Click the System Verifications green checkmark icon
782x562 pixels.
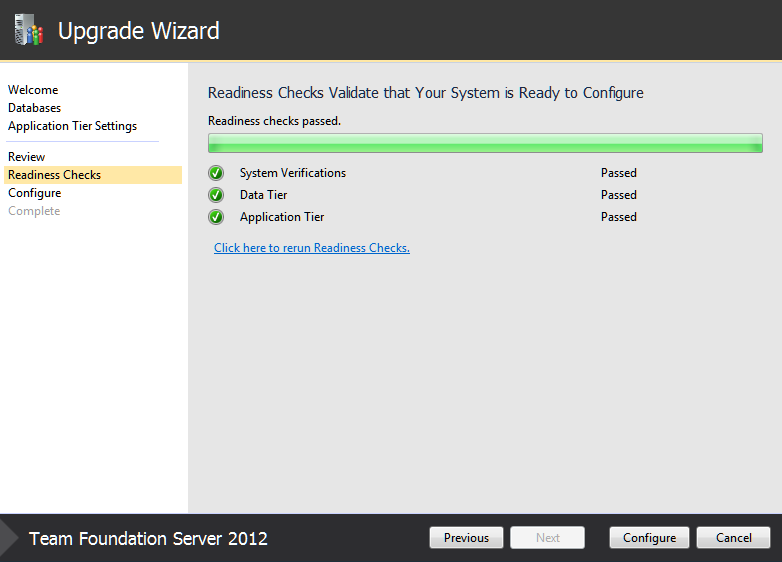(216, 173)
